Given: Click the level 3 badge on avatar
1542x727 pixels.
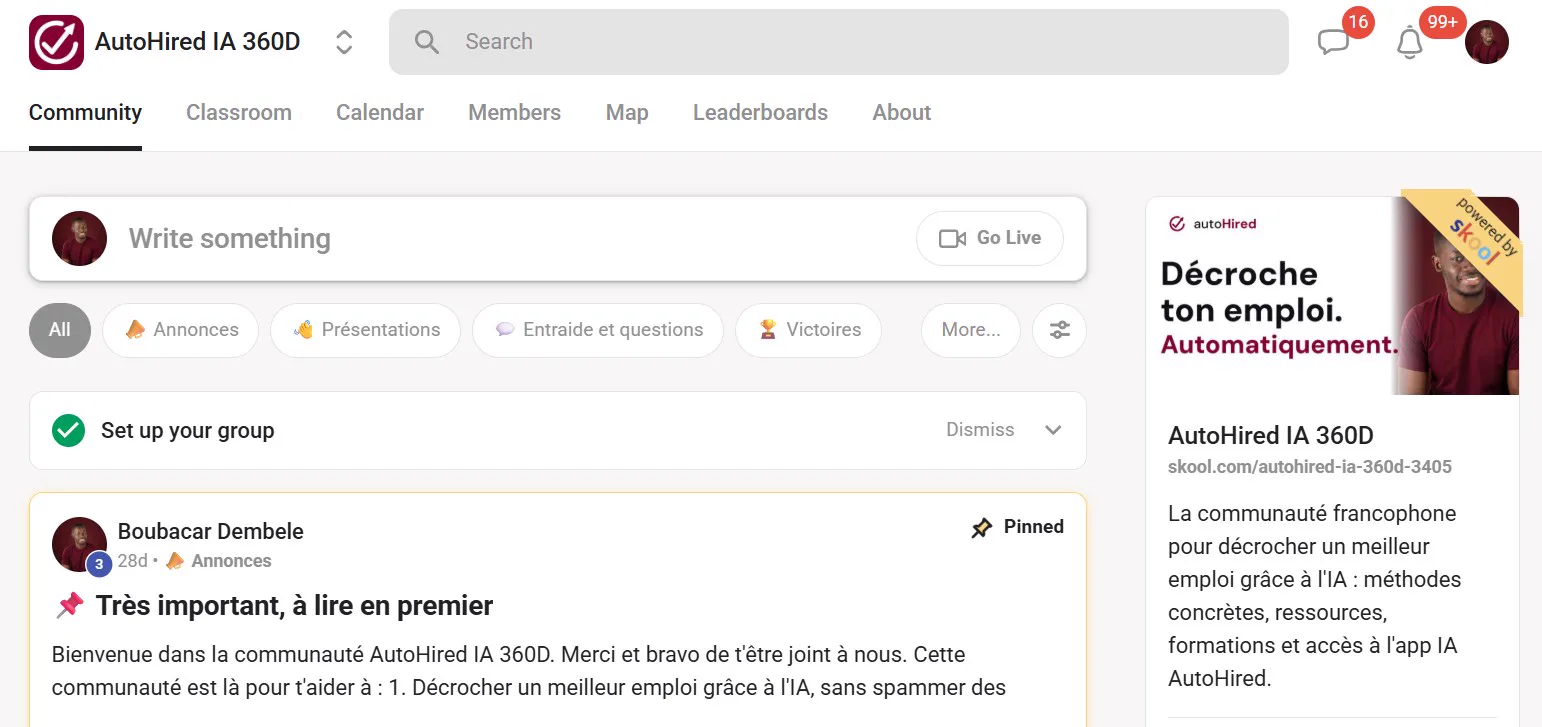Looking at the screenshot, I should (x=98, y=565).
